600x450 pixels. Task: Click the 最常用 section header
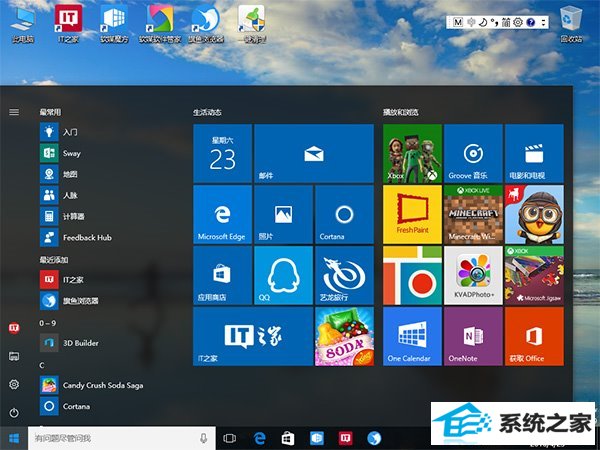coord(50,112)
